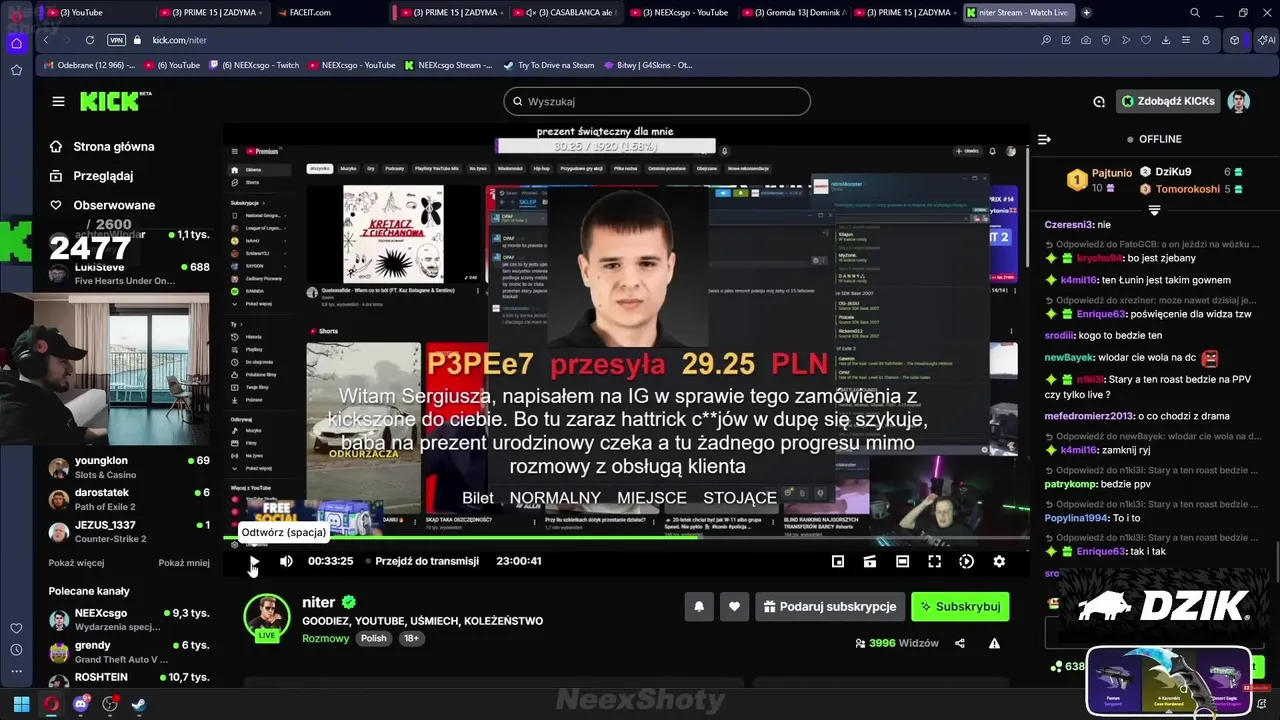The height and width of the screenshot is (720, 1280).
Task: Open NEEXcsgo - Twitch bookmark
Action: pyautogui.click(x=254, y=65)
